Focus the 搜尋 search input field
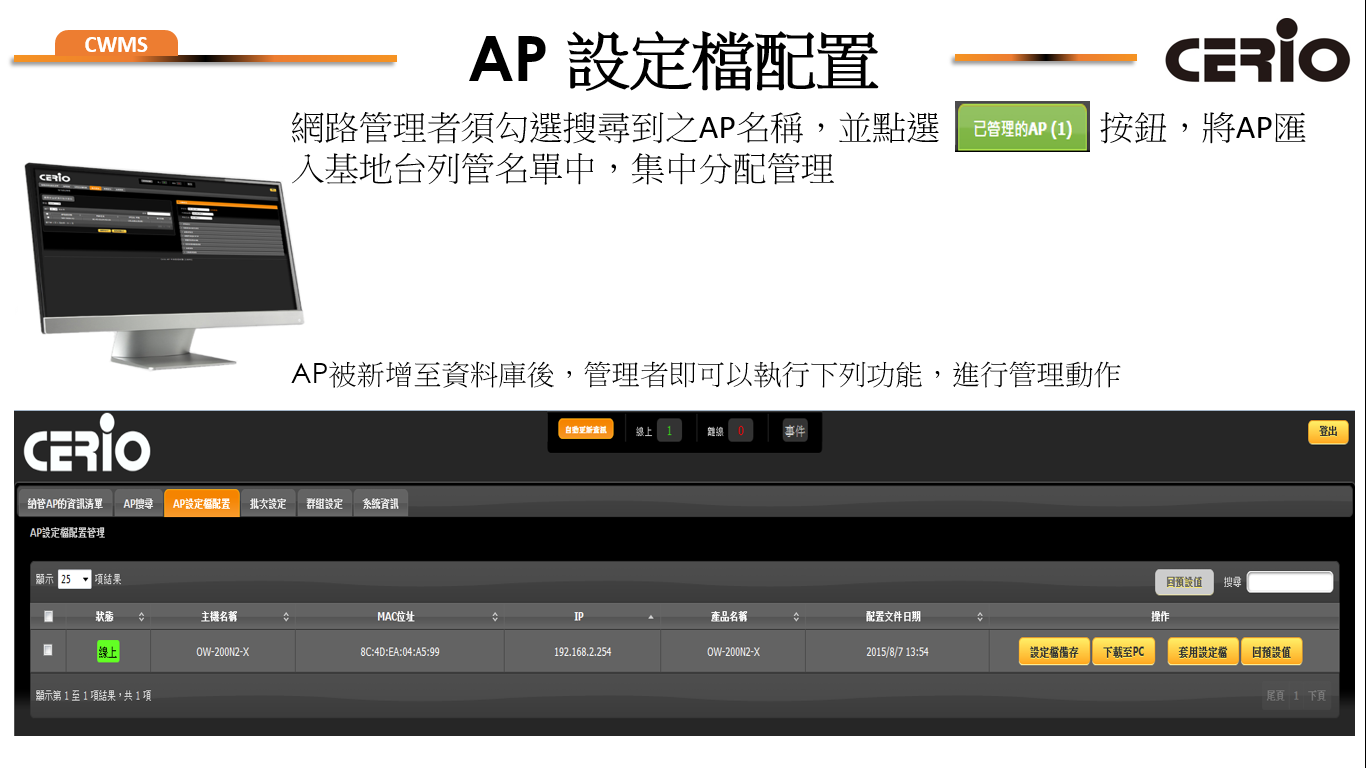This screenshot has height=768, width=1366. (x=1290, y=582)
